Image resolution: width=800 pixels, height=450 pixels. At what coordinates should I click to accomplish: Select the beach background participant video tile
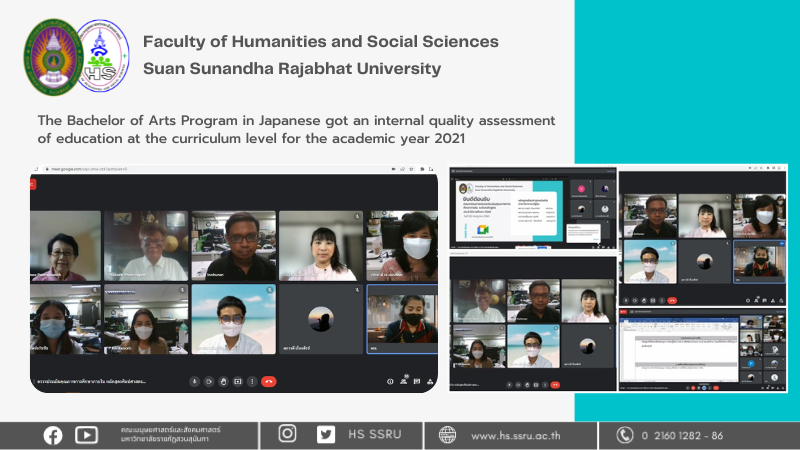point(233,320)
